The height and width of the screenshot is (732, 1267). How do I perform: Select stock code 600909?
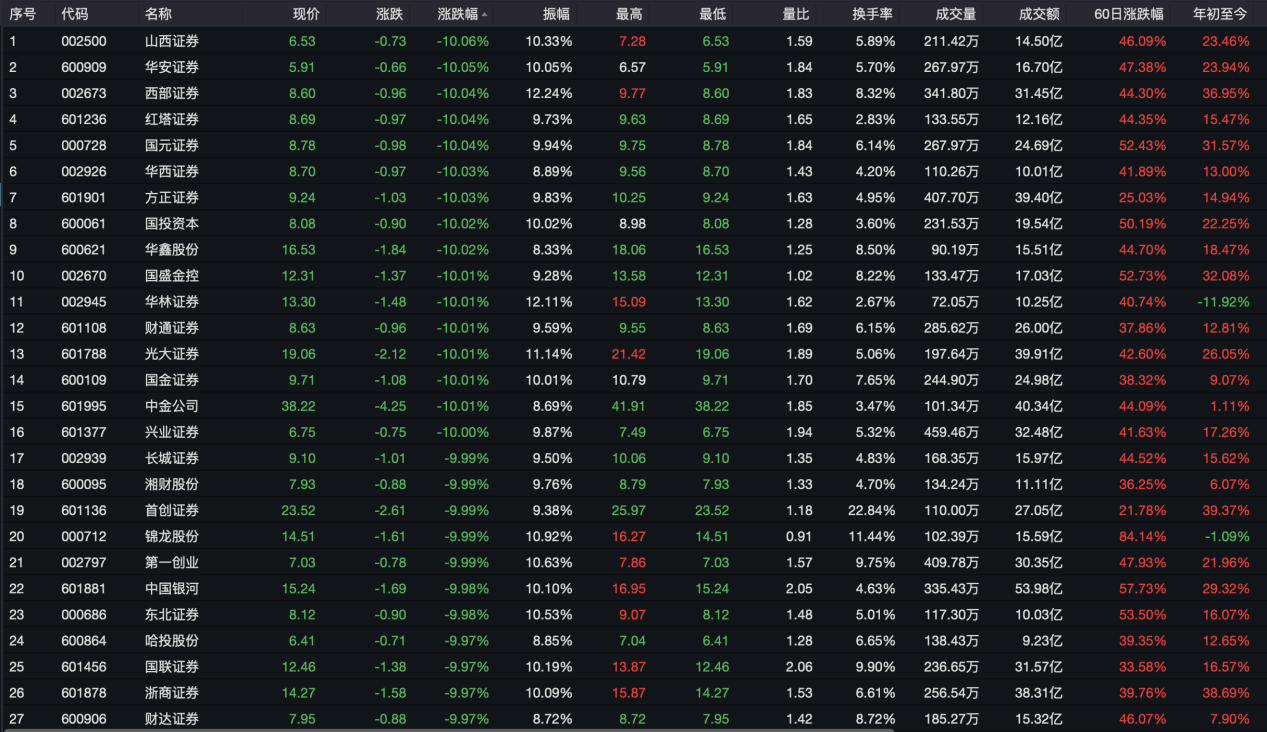click(84, 67)
